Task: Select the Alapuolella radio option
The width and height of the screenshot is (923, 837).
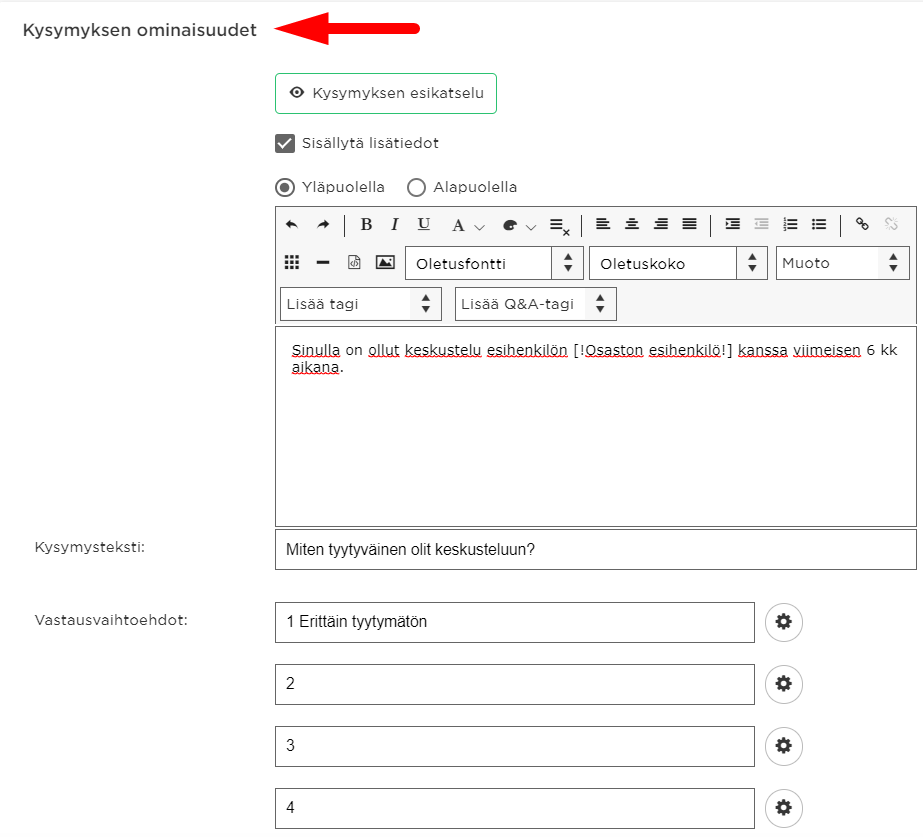Action: tap(416, 187)
